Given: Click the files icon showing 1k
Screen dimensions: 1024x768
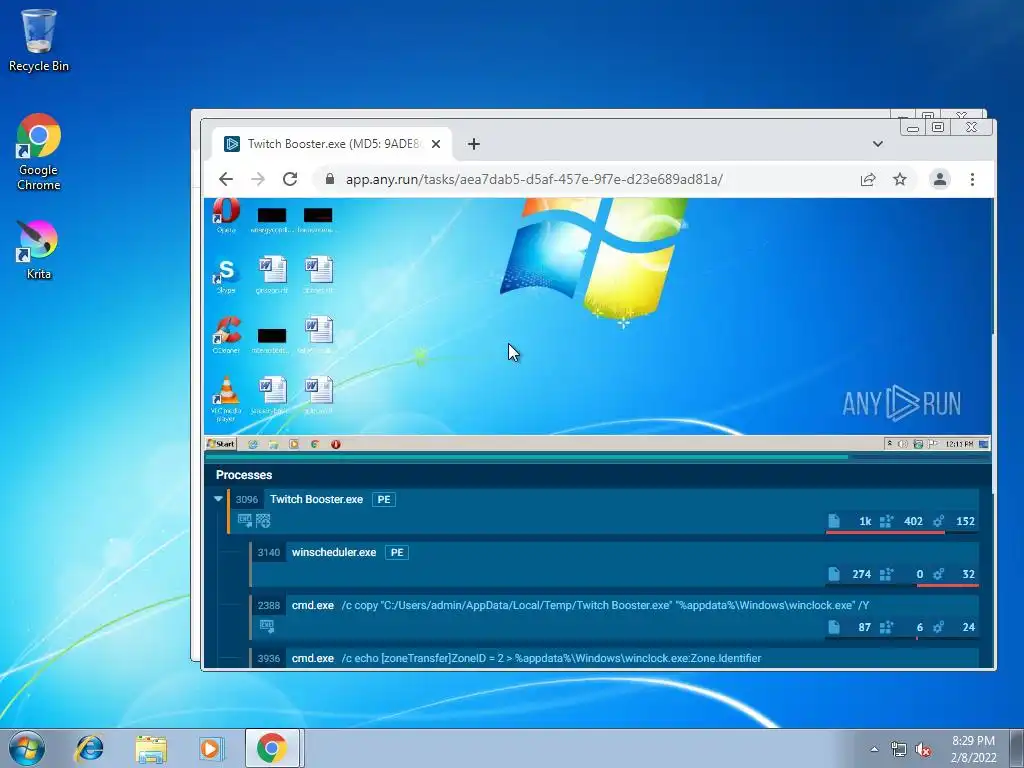Looking at the screenshot, I should [x=834, y=521].
